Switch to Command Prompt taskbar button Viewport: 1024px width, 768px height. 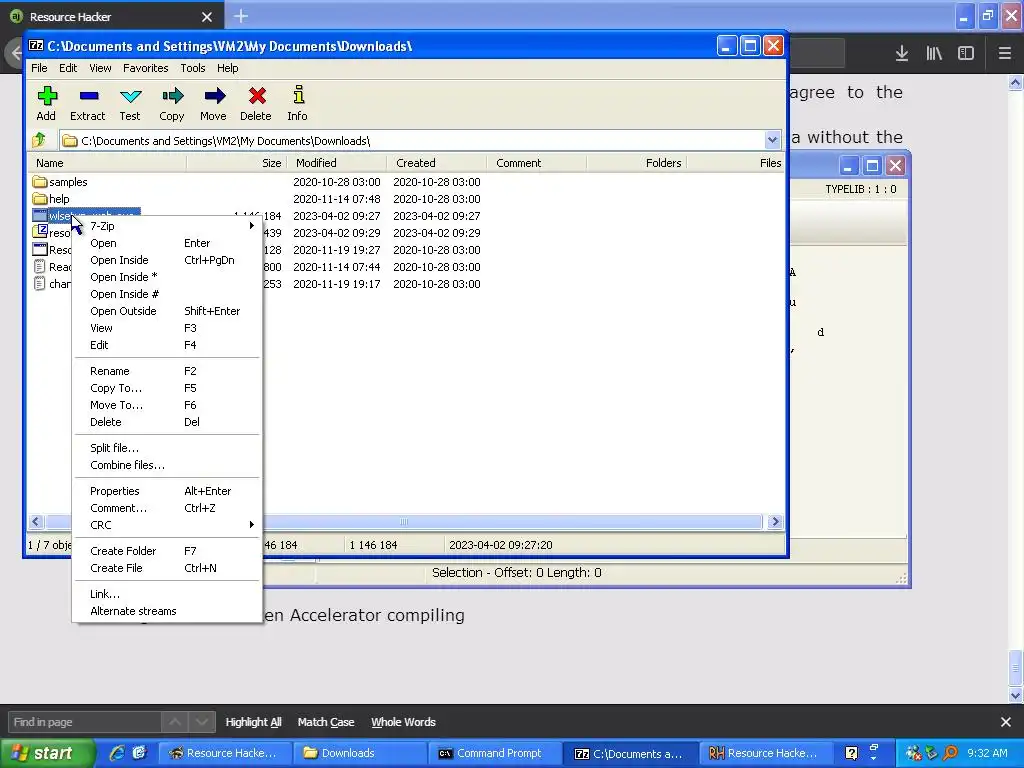[494, 753]
